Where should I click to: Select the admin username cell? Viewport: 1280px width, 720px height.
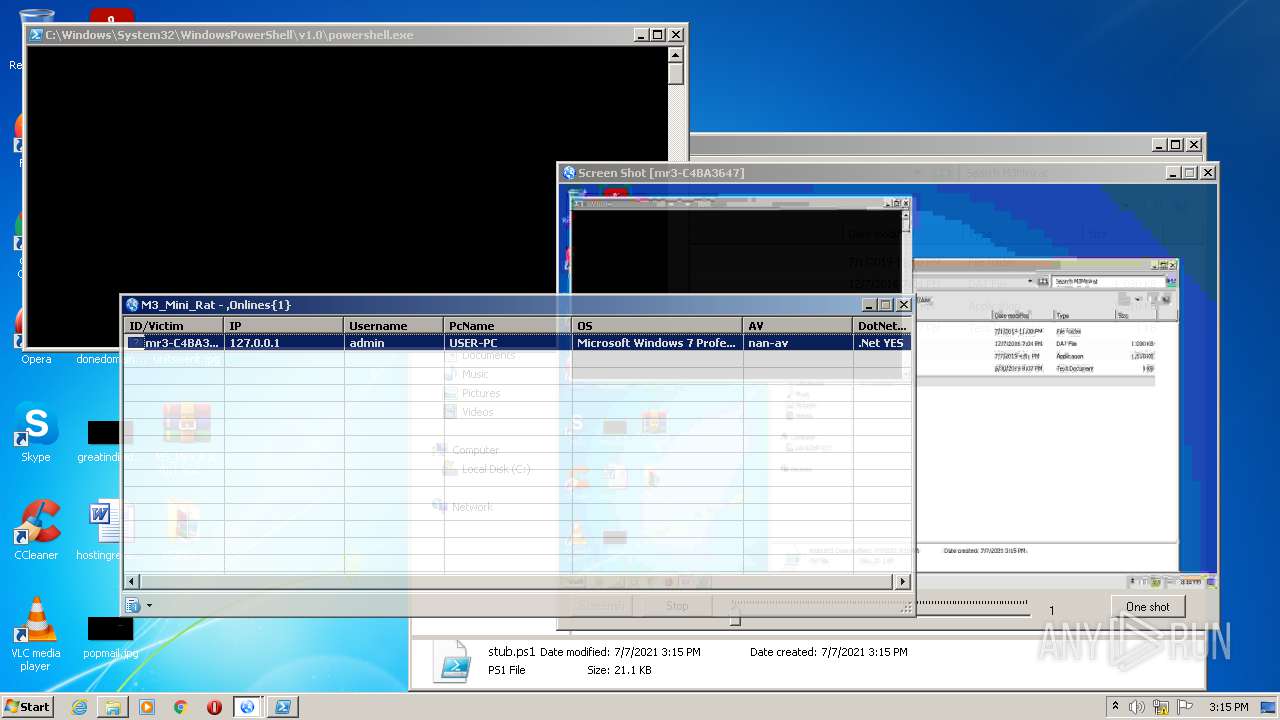click(394, 343)
